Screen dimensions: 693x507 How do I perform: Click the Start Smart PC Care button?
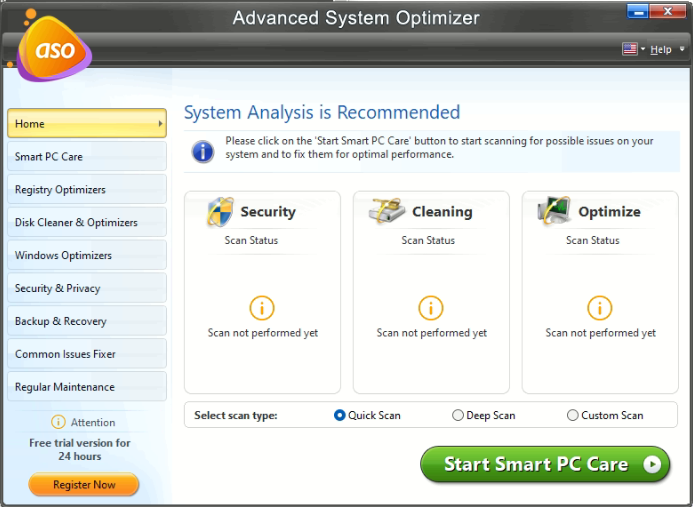[545, 464]
